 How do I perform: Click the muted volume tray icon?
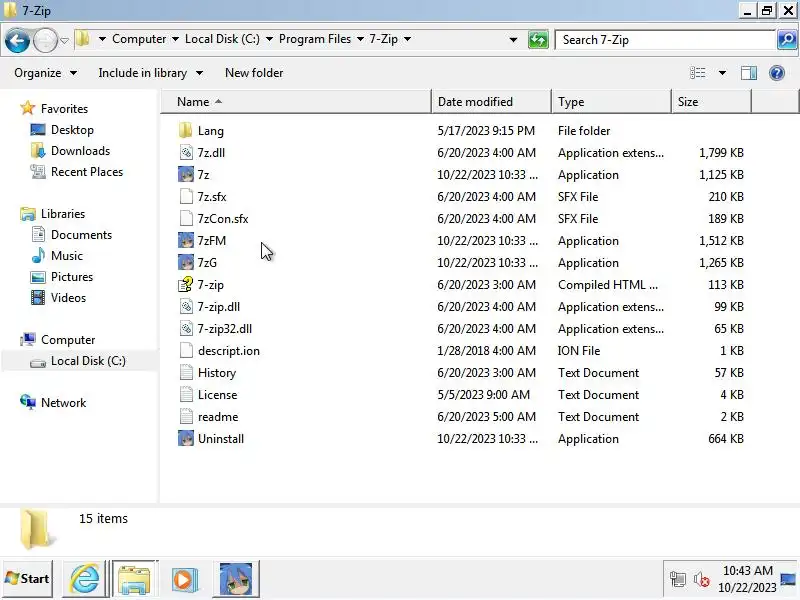702,579
